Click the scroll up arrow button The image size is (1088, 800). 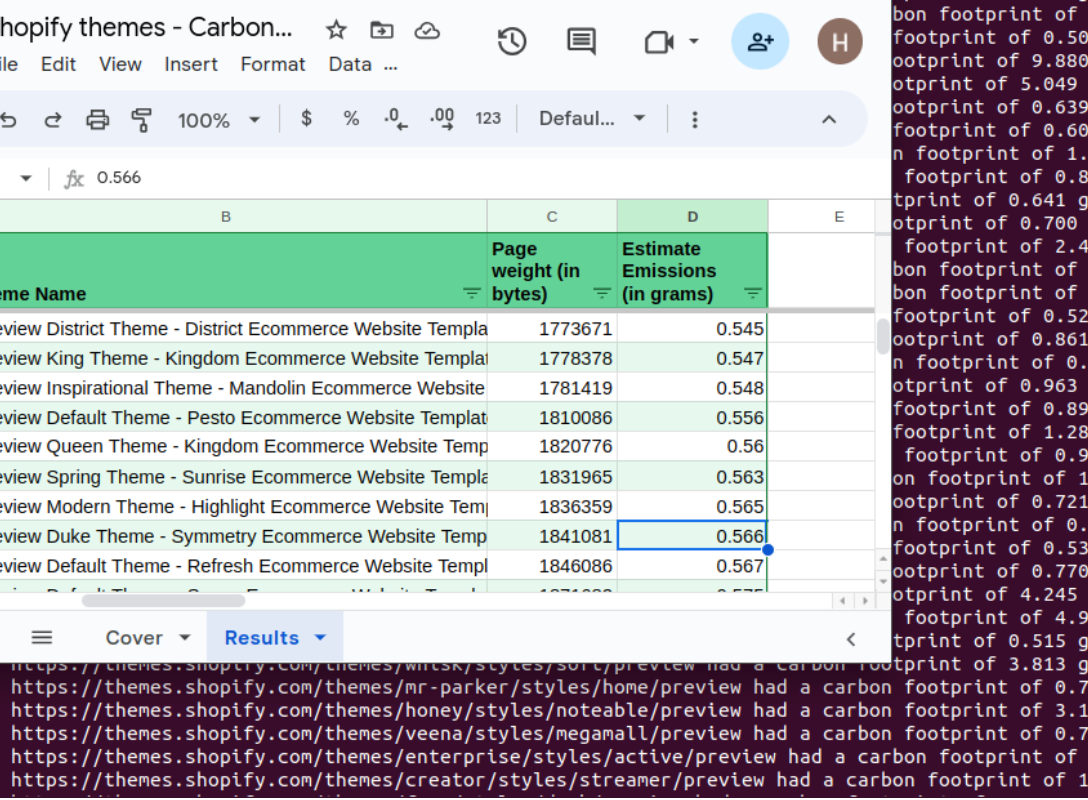pyautogui.click(x=883, y=559)
